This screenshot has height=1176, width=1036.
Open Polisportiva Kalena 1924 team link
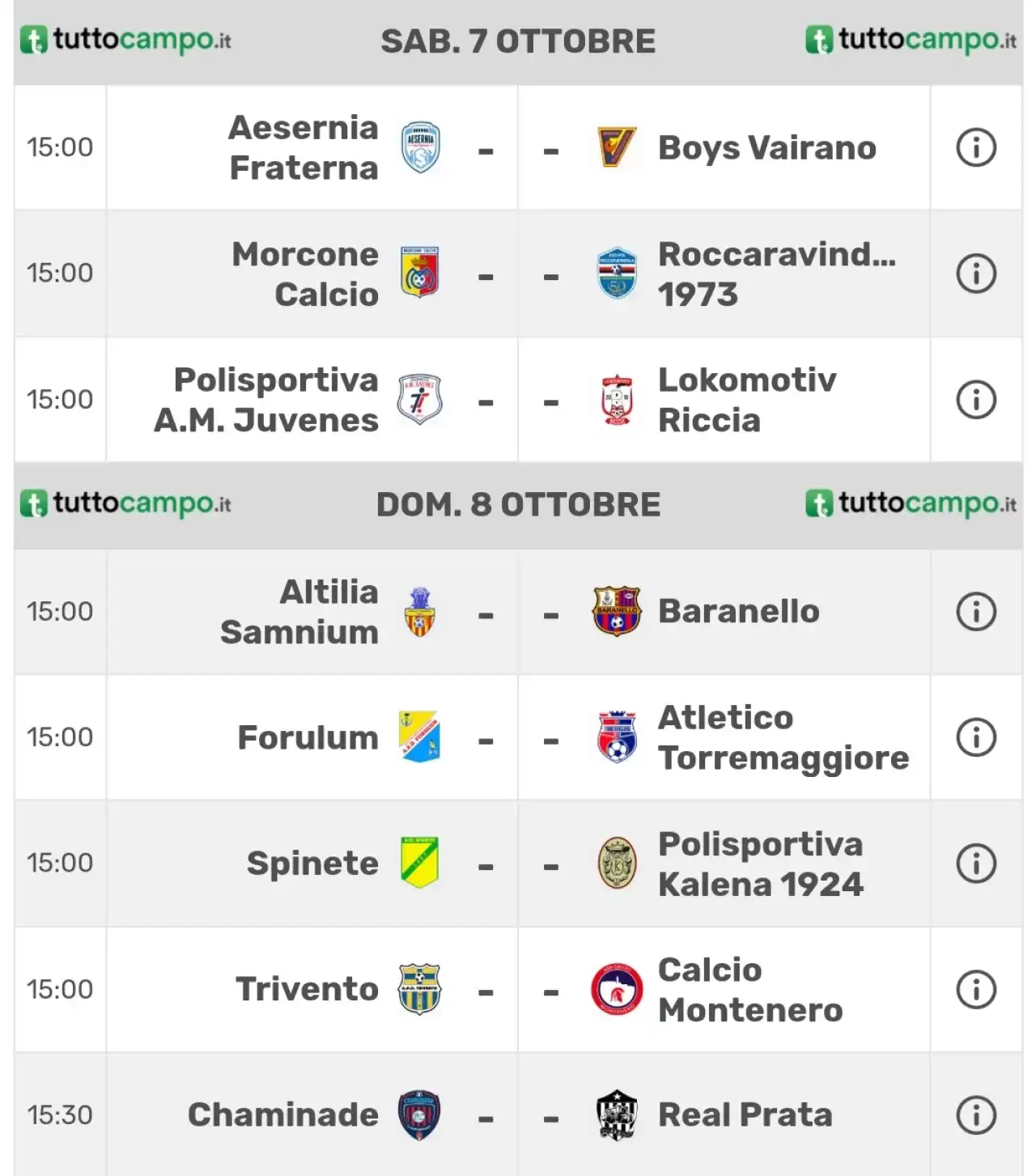click(761, 864)
